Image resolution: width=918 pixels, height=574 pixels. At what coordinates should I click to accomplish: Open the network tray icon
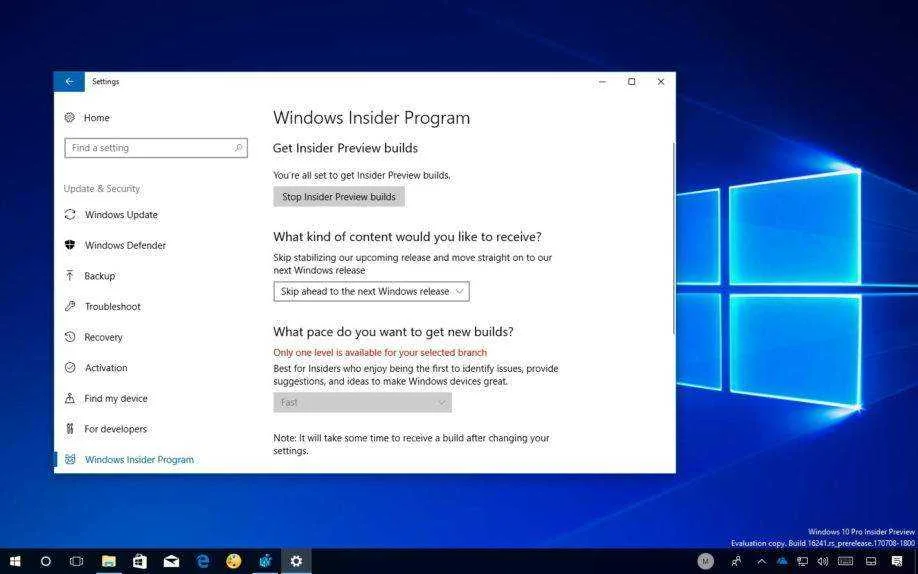point(802,561)
